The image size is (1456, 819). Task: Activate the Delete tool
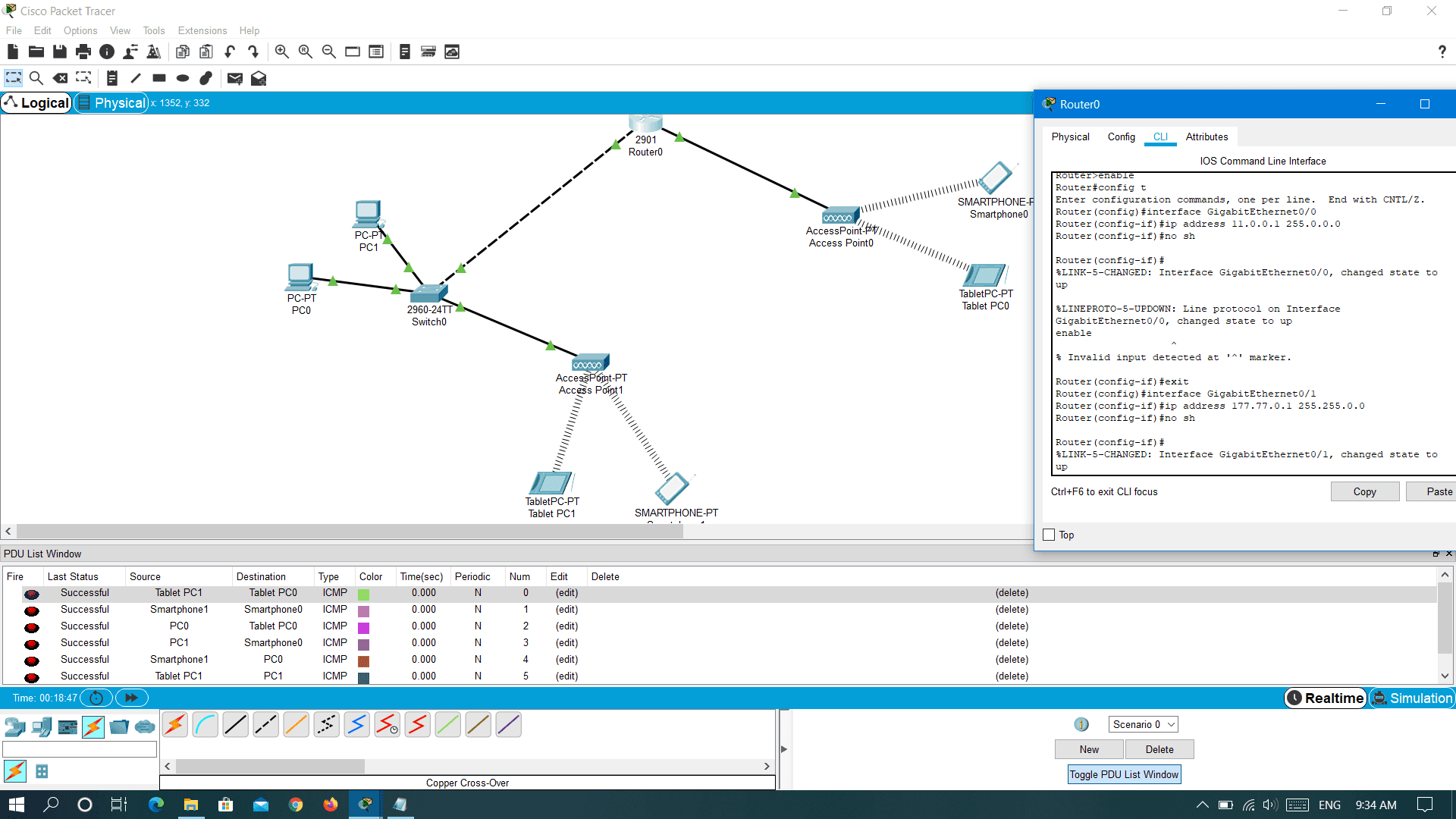(x=60, y=78)
